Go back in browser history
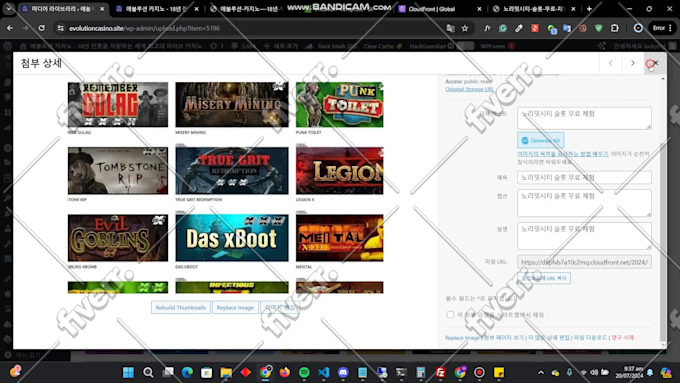The height and width of the screenshot is (383, 680). coord(10,28)
